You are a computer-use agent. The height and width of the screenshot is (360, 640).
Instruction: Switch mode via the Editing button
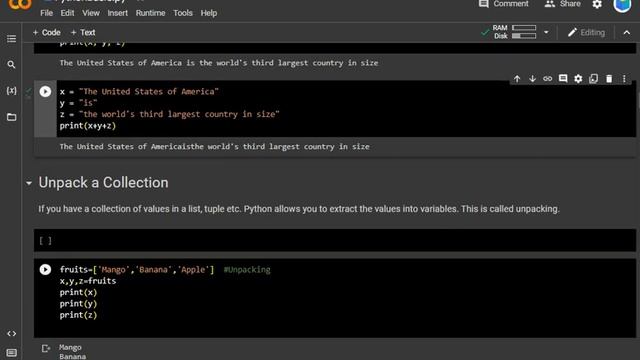586,32
